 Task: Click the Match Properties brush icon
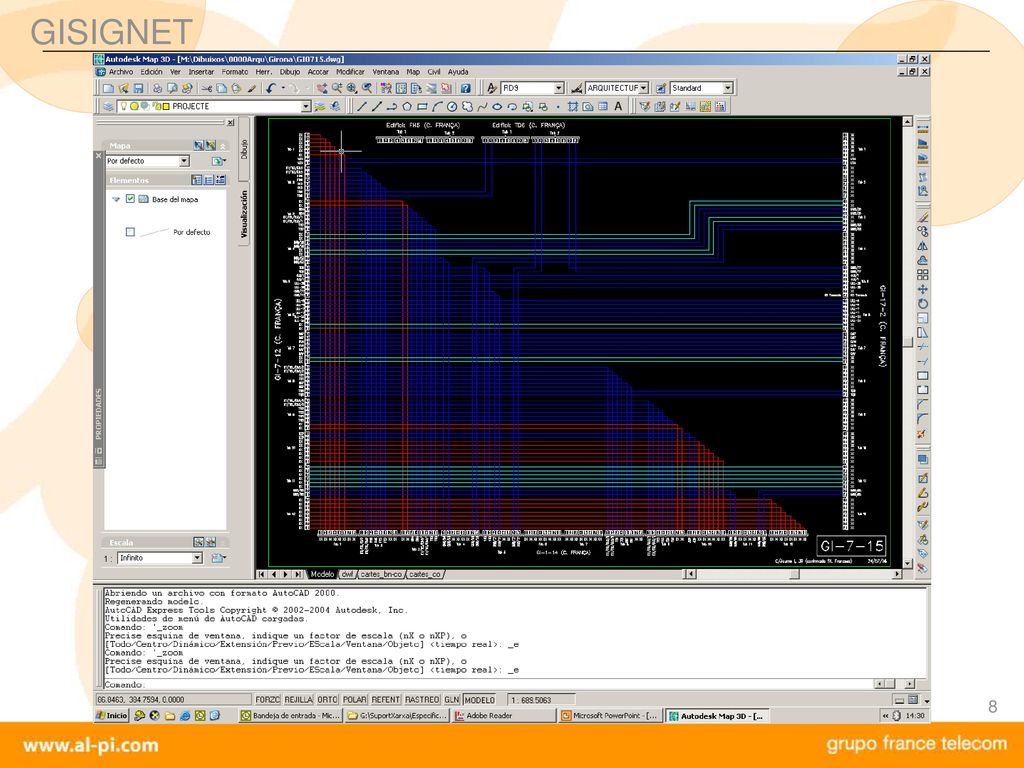pyautogui.click(x=251, y=88)
